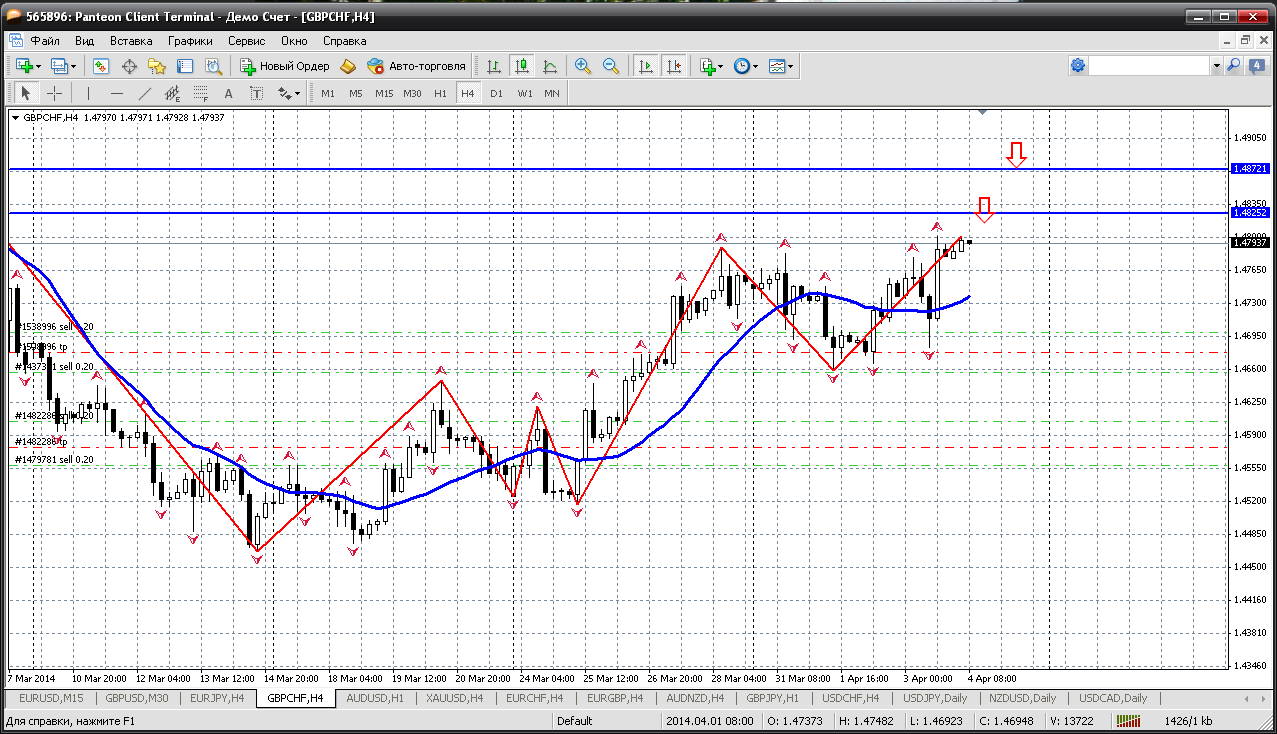Switch to the XAUUSD,H4 chart tab
Viewport: 1277px width, 734px height.
455,698
